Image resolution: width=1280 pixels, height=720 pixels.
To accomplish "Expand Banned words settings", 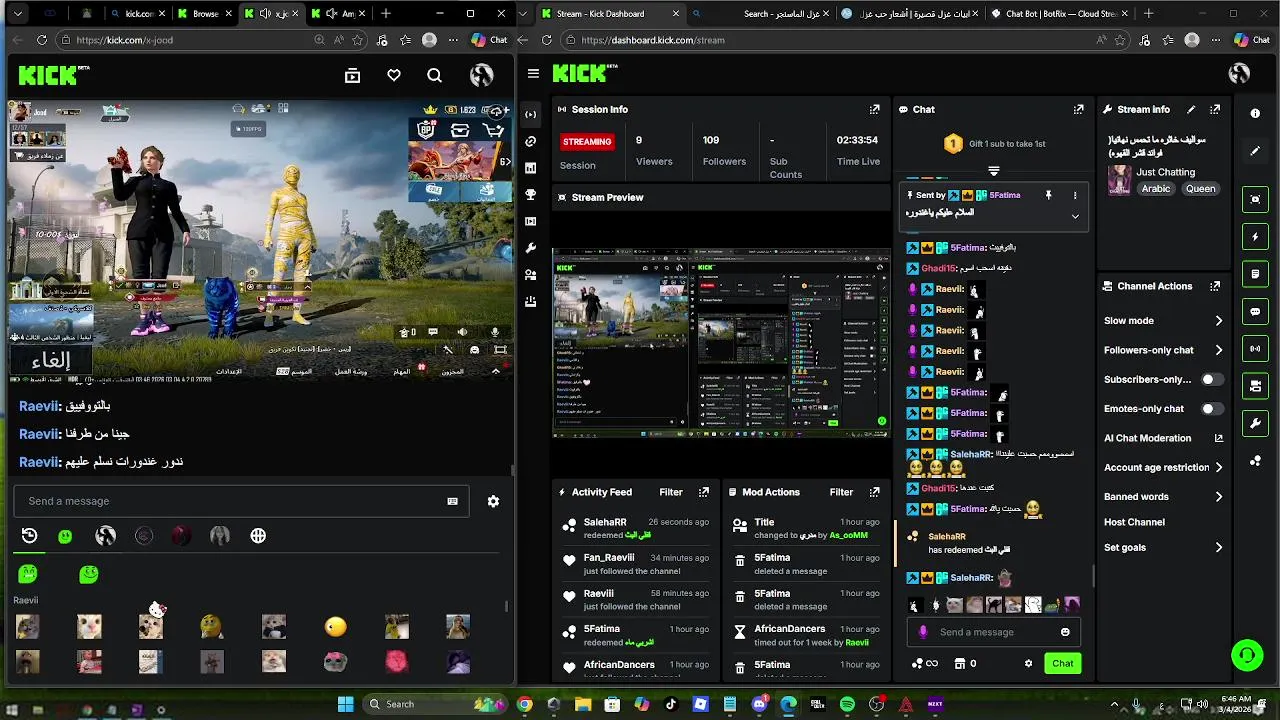I will pos(1218,496).
